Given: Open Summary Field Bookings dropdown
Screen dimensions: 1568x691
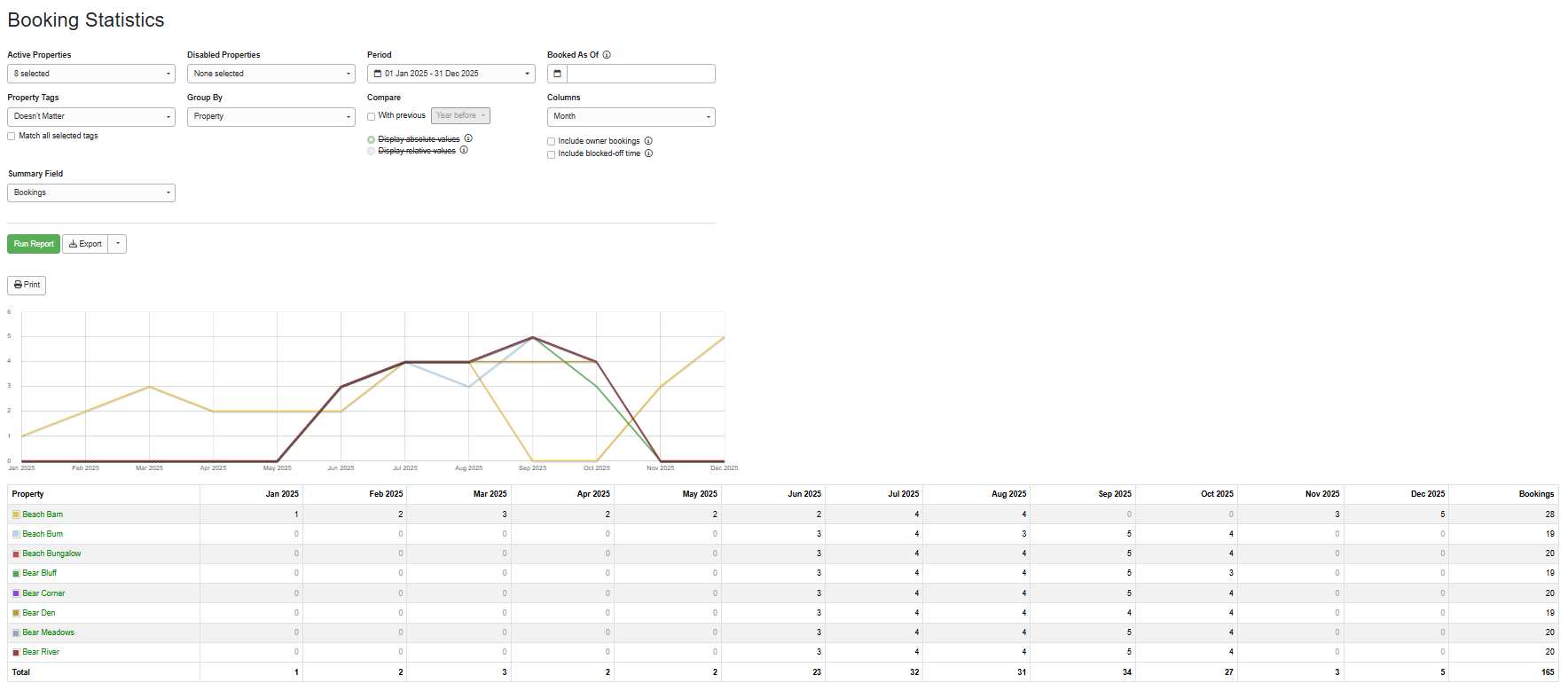Looking at the screenshot, I should [x=91, y=192].
